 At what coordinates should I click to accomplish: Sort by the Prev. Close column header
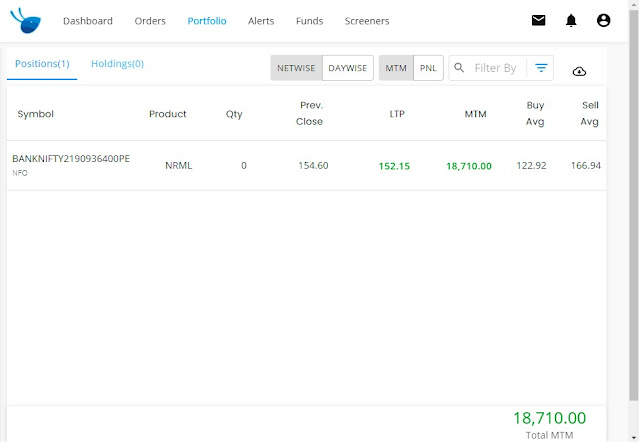[x=309, y=113]
